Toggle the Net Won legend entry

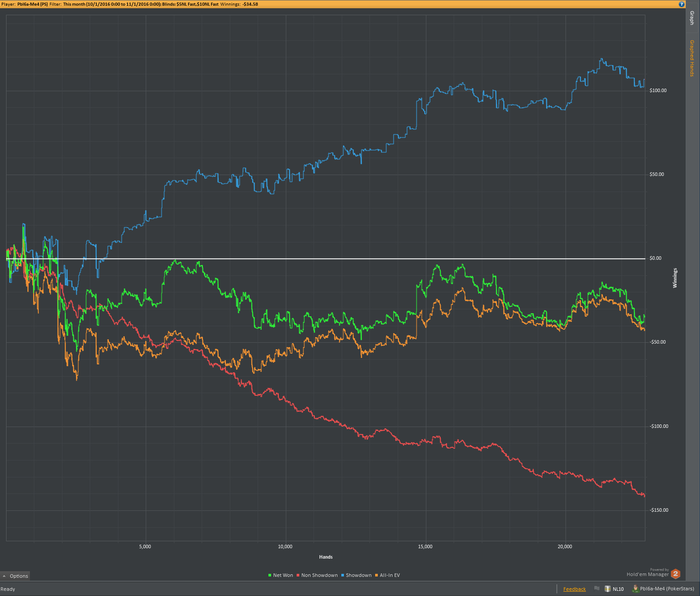coord(281,575)
